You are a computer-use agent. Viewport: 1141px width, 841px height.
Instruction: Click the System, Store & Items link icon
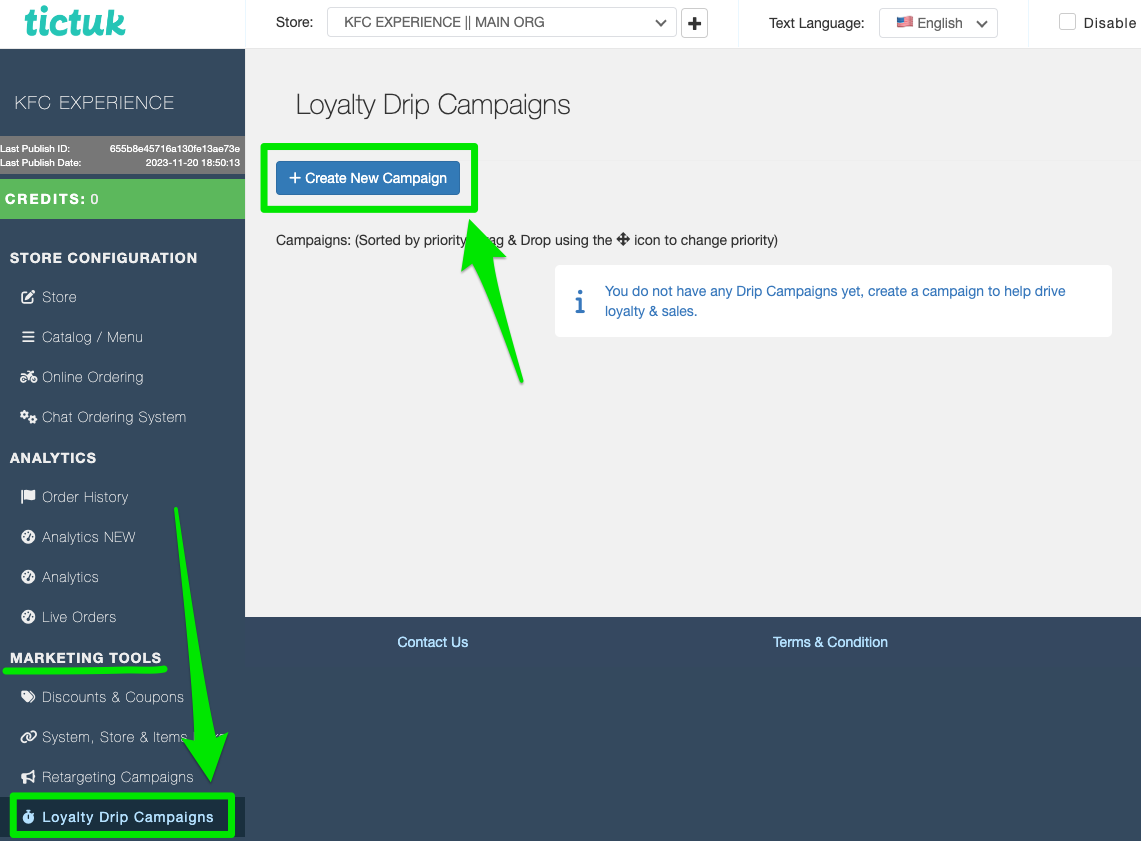28,737
